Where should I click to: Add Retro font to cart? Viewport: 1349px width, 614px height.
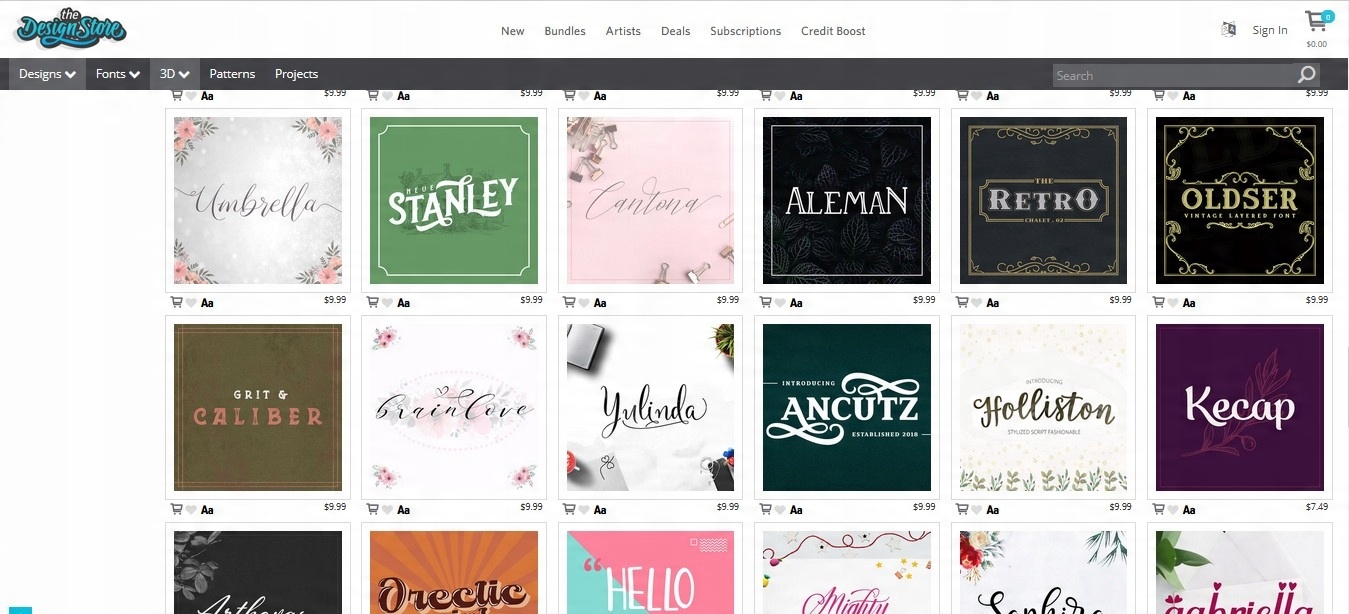pyautogui.click(x=962, y=302)
